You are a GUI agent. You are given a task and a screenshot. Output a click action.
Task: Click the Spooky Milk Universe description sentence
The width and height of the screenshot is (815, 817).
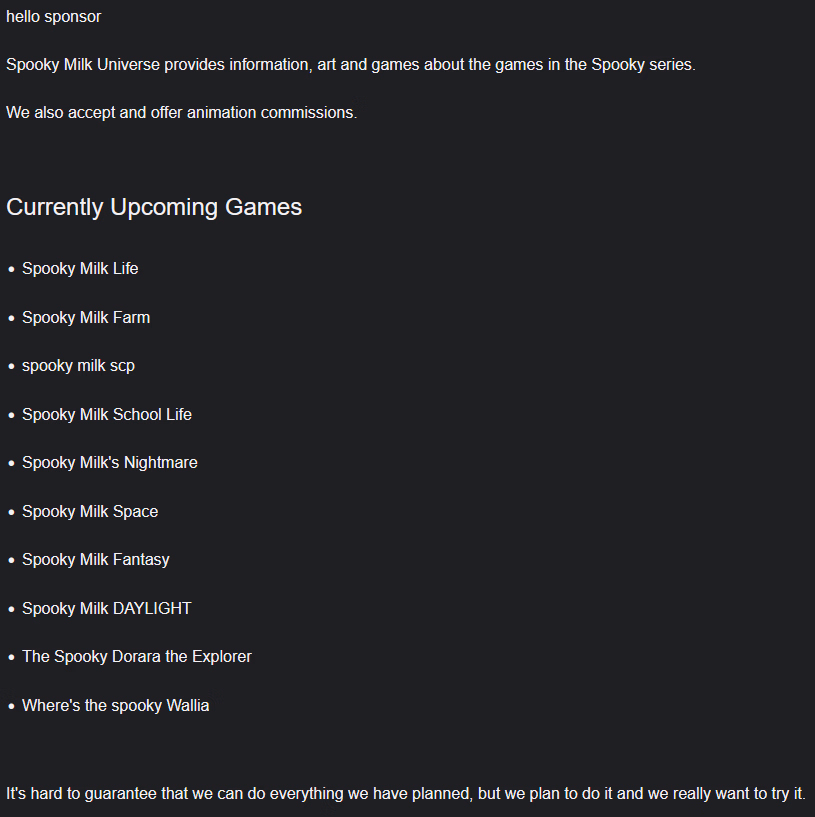(350, 64)
